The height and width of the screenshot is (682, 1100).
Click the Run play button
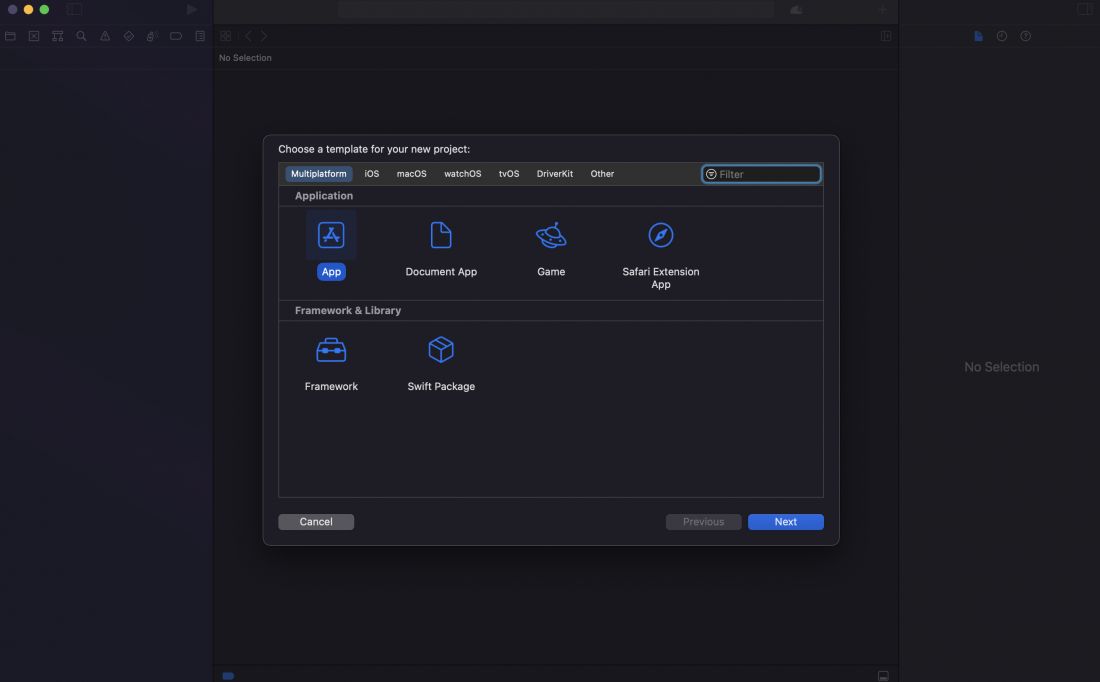click(x=192, y=9)
